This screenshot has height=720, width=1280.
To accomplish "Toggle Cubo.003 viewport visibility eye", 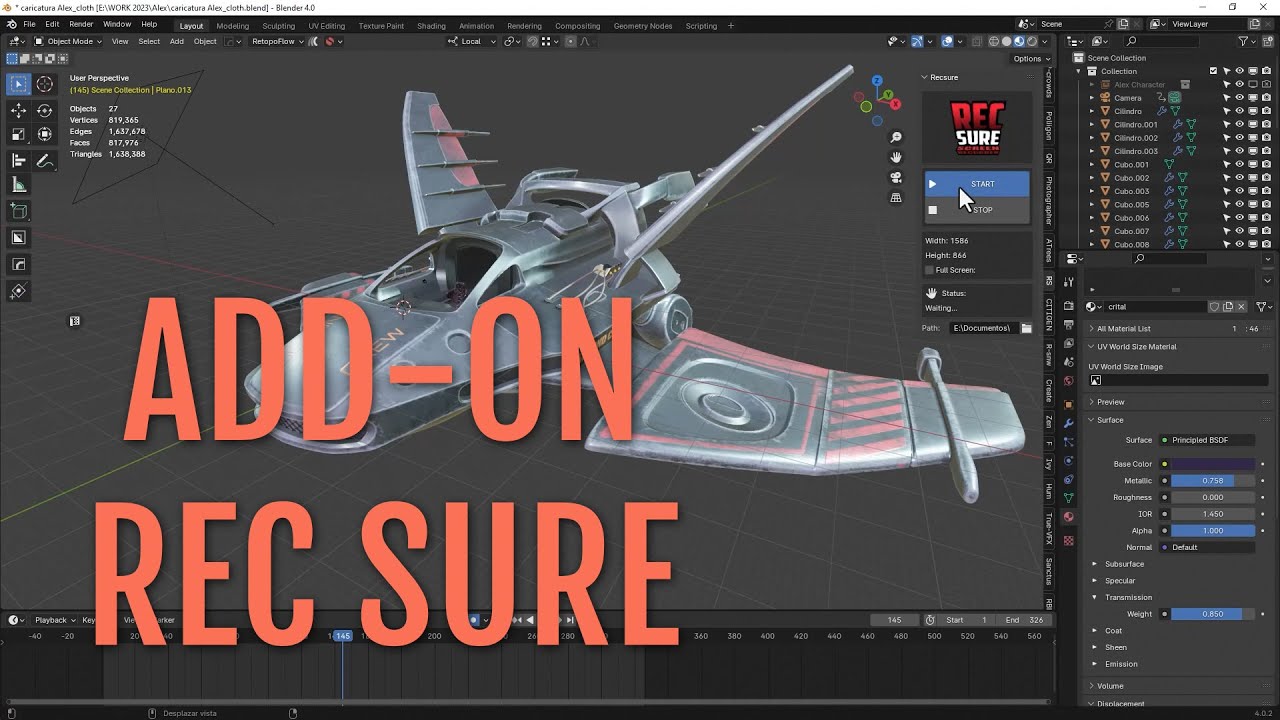I will 1239,191.
